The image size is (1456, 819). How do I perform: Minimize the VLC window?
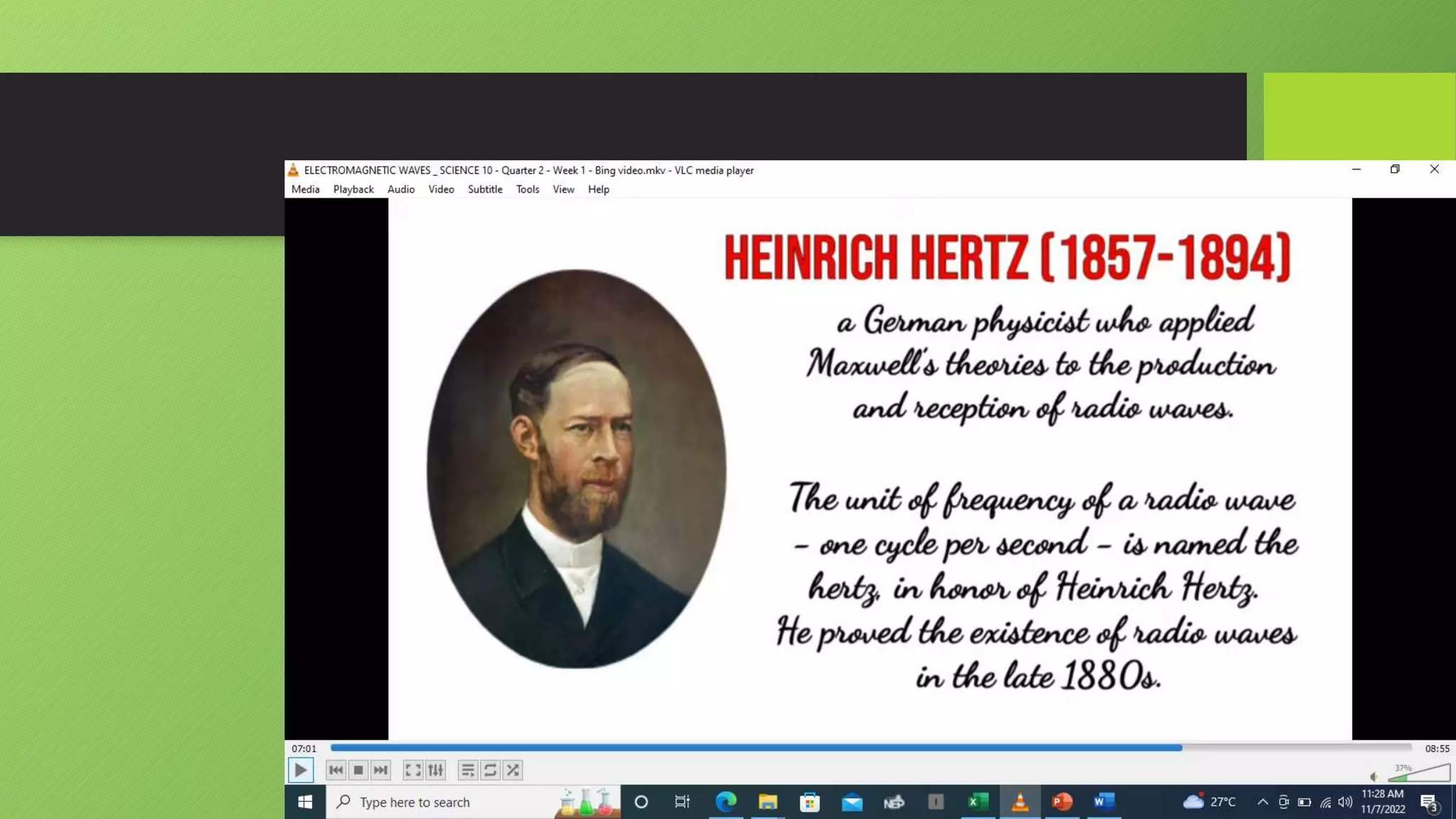click(1356, 169)
